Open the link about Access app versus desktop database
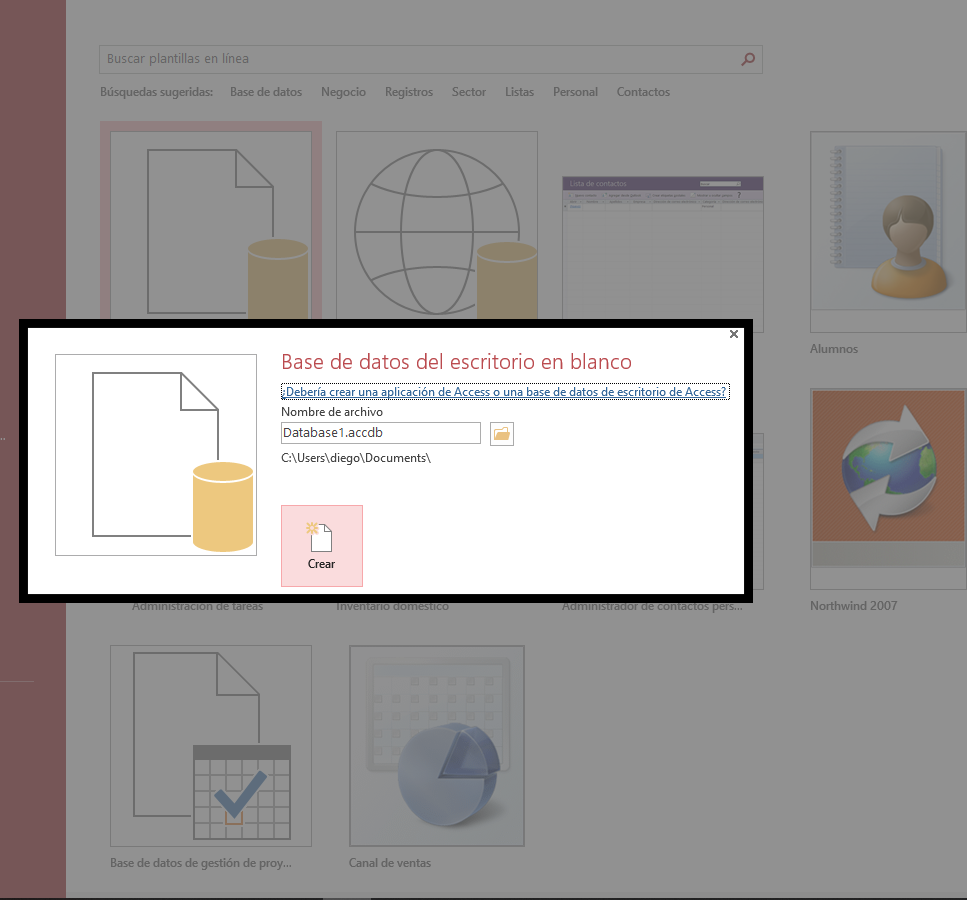The image size is (967, 900). point(505,392)
